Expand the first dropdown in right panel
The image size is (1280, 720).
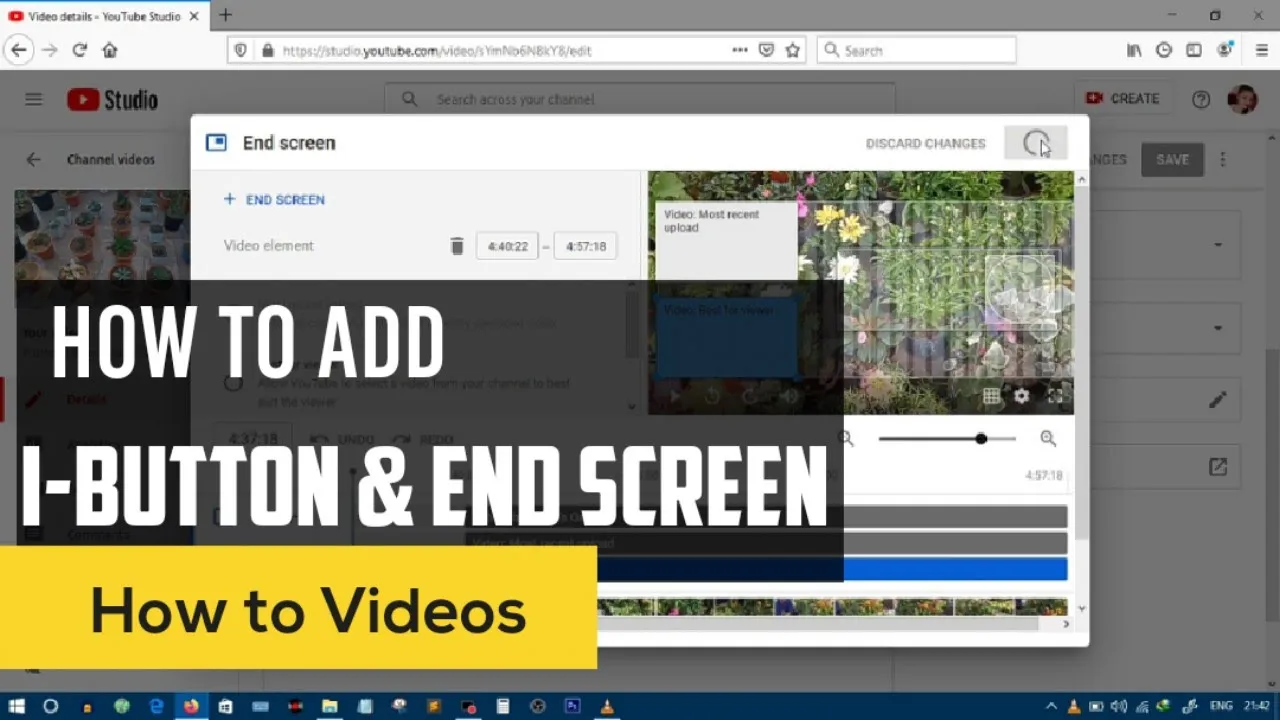tap(1218, 244)
